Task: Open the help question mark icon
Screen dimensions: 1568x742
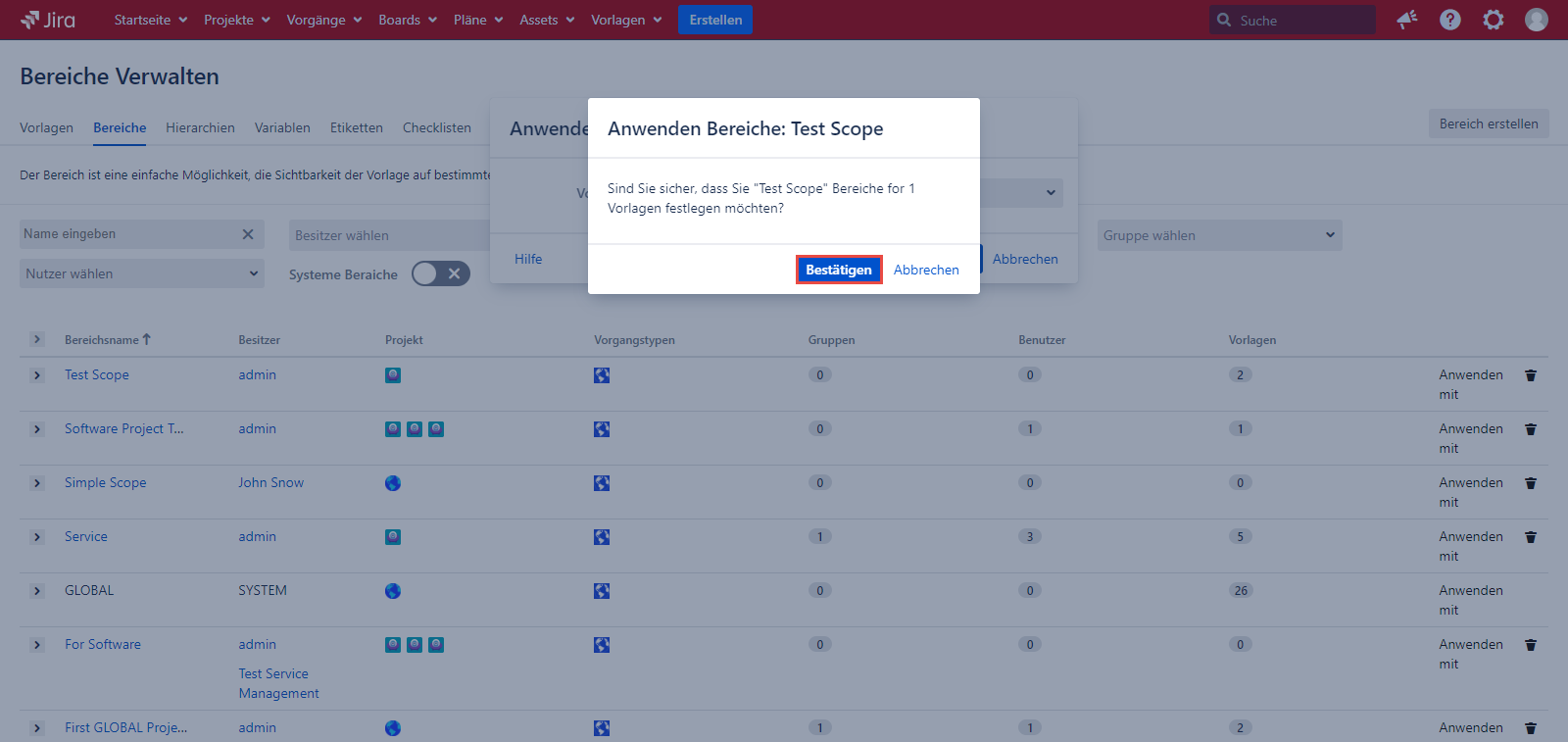Action: click(x=1450, y=20)
